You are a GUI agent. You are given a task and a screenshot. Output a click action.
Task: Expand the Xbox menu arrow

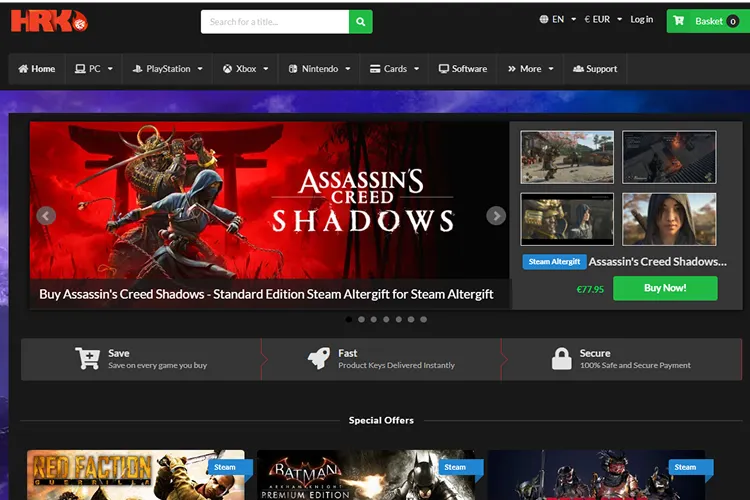click(265, 69)
